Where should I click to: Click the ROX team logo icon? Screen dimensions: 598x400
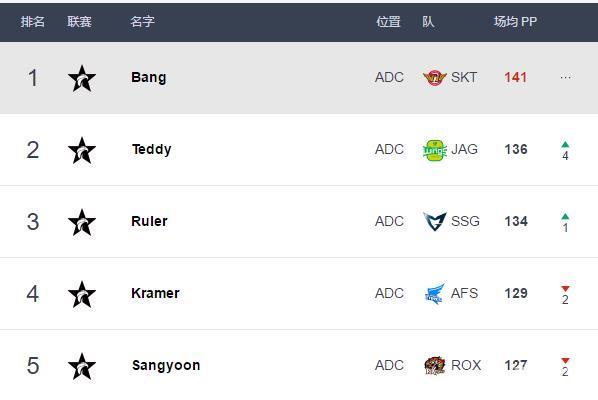(x=435, y=365)
